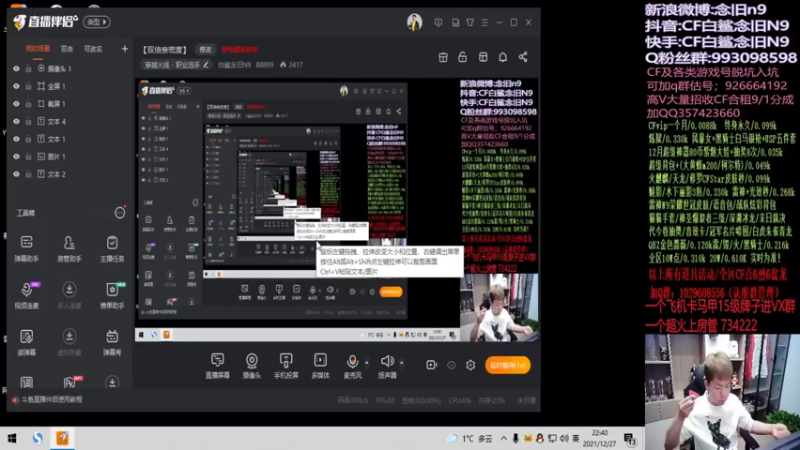Lock the 文本 2 source
Viewport: 800px width, 450px height.
(x=29, y=174)
